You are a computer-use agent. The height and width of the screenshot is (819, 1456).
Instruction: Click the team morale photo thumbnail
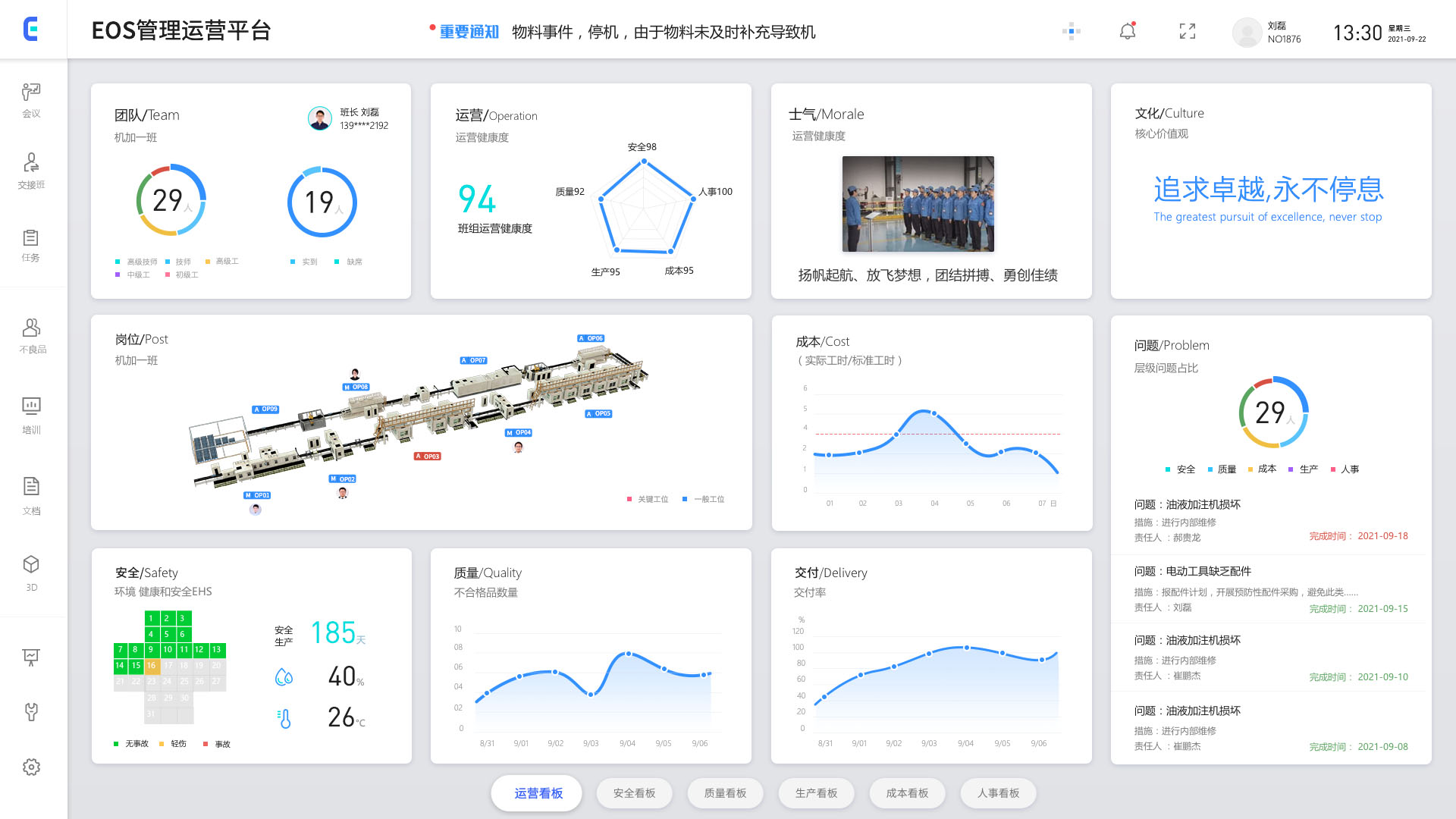918,204
